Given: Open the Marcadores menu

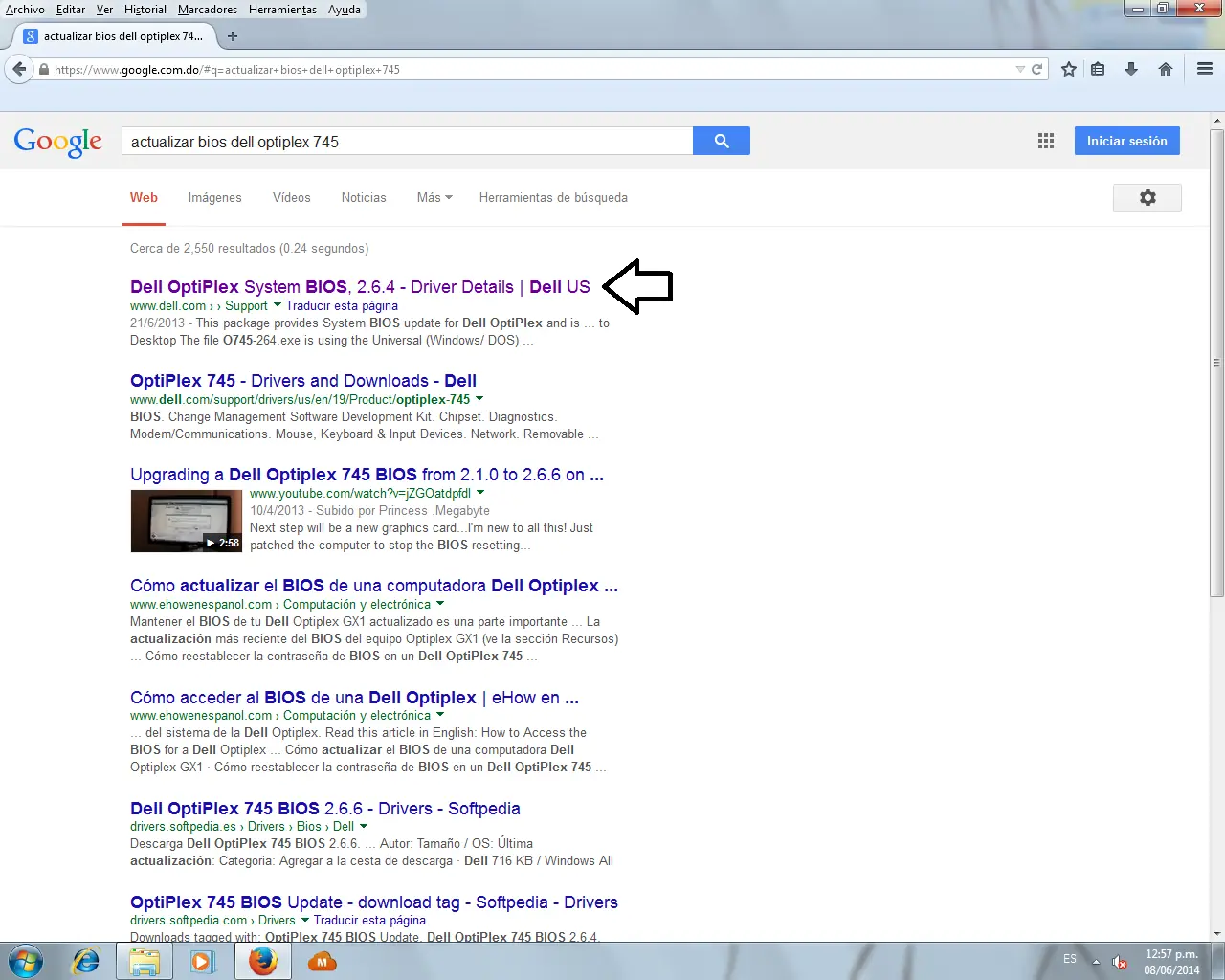Looking at the screenshot, I should (208, 10).
